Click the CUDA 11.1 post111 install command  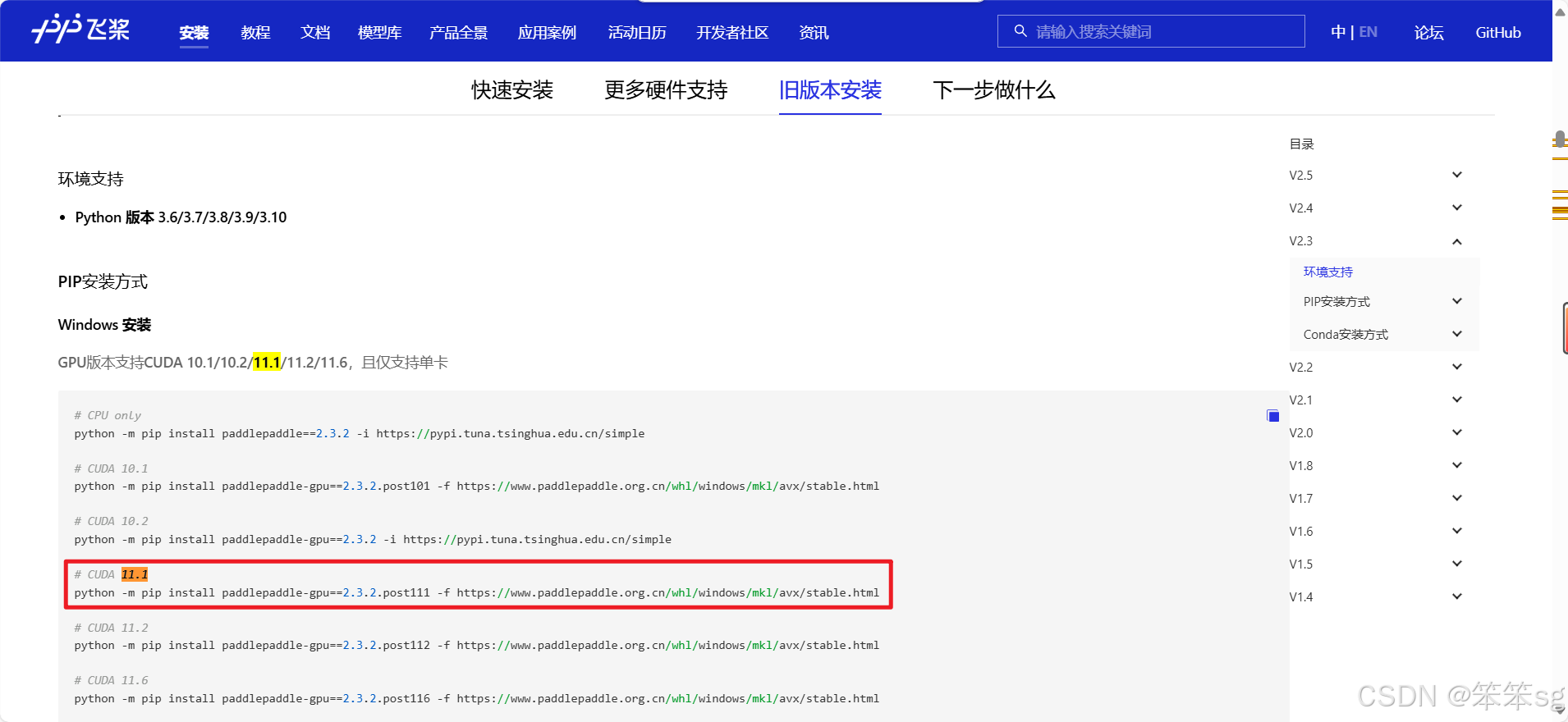tap(476, 592)
